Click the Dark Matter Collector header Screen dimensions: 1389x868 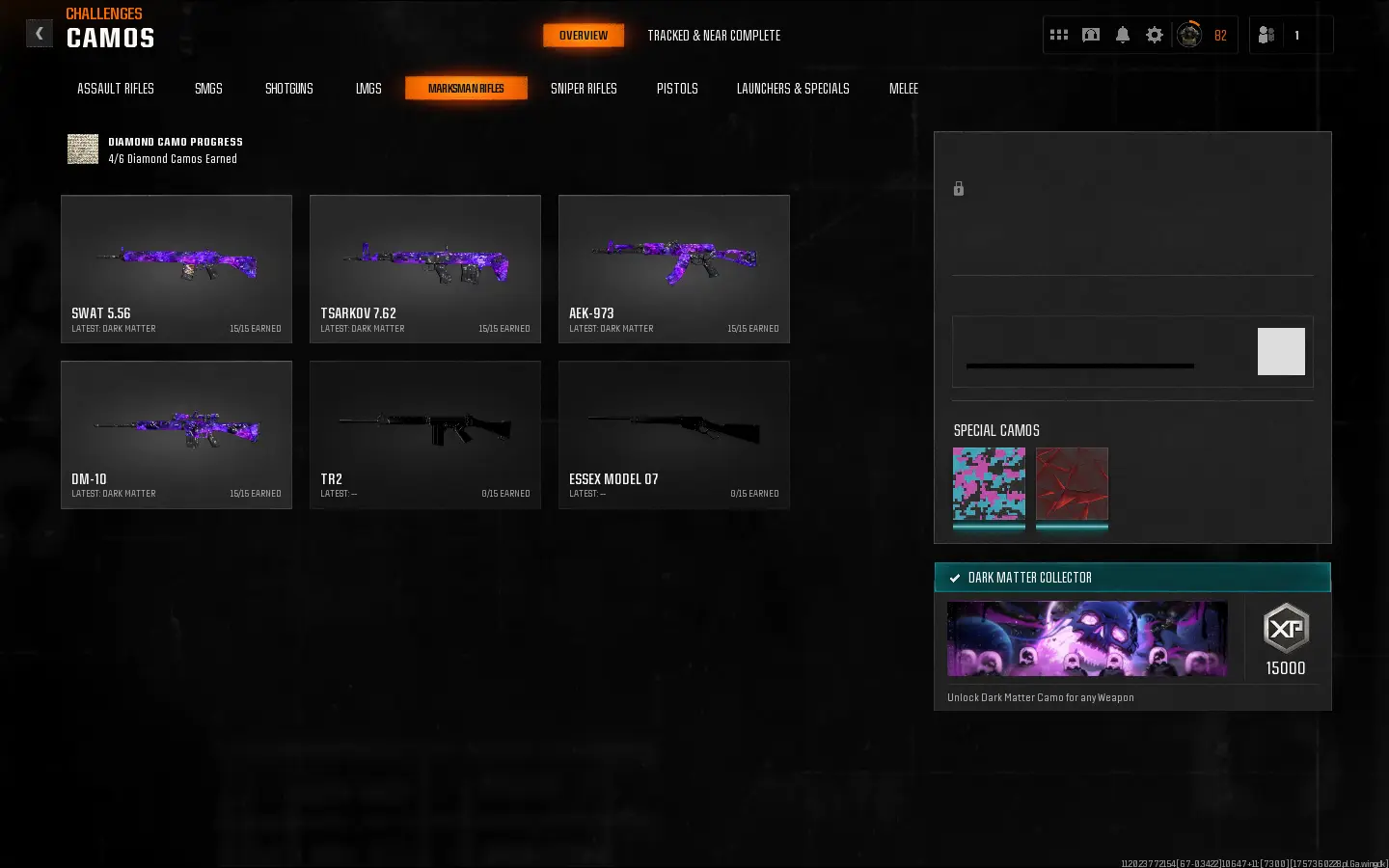point(1132,578)
